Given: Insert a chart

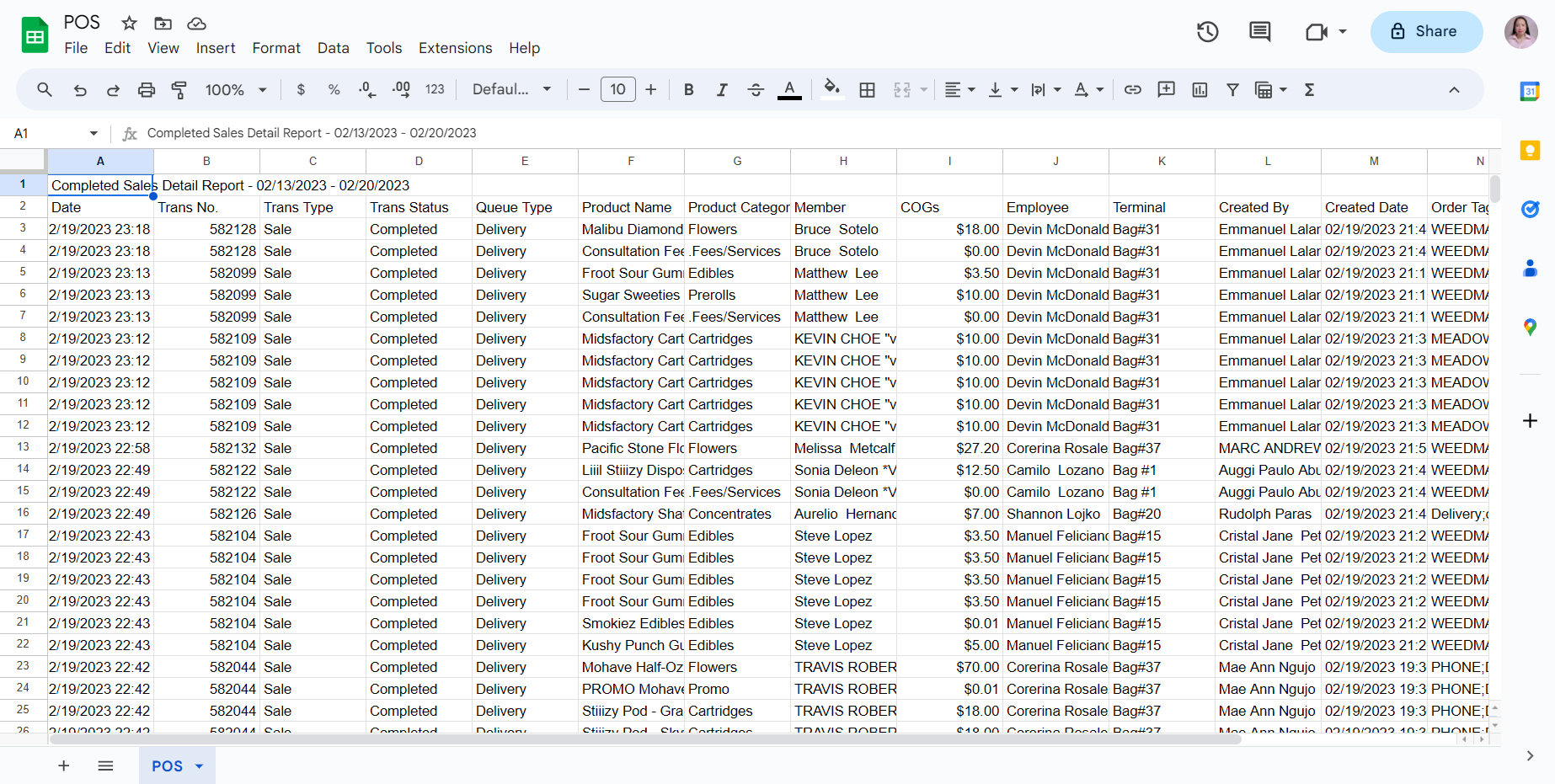Looking at the screenshot, I should 1200,89.
